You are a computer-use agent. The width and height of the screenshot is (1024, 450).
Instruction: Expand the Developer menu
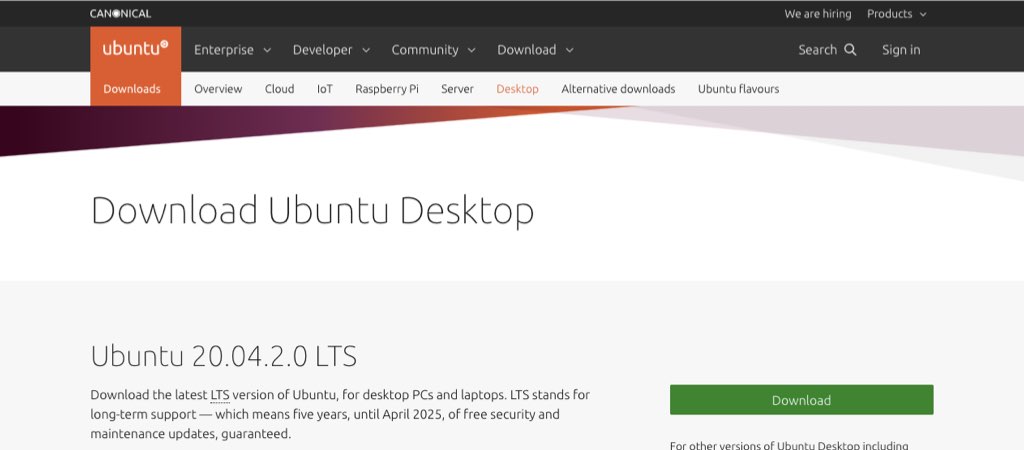(331, 50)
